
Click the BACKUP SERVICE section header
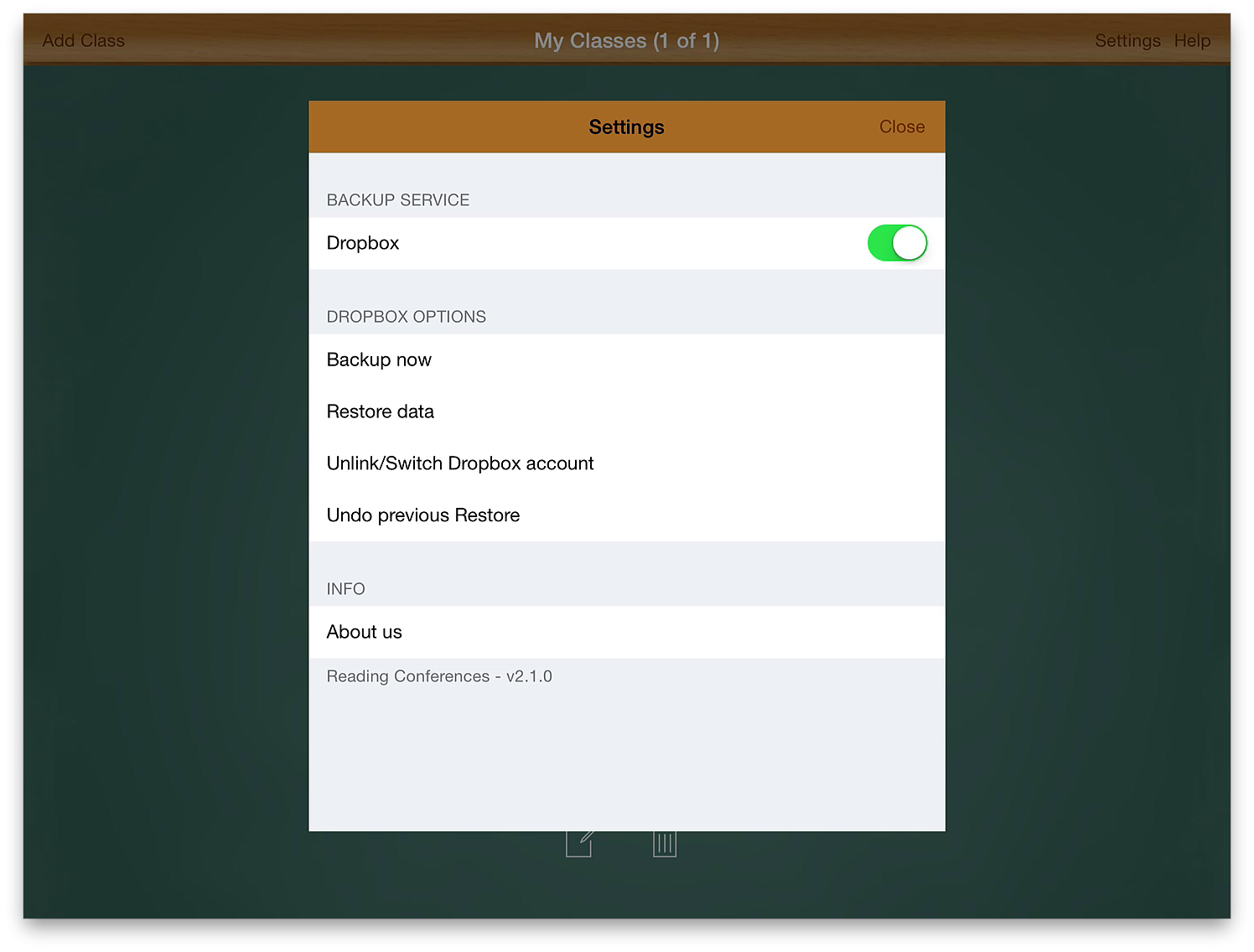tap(398, 200)
